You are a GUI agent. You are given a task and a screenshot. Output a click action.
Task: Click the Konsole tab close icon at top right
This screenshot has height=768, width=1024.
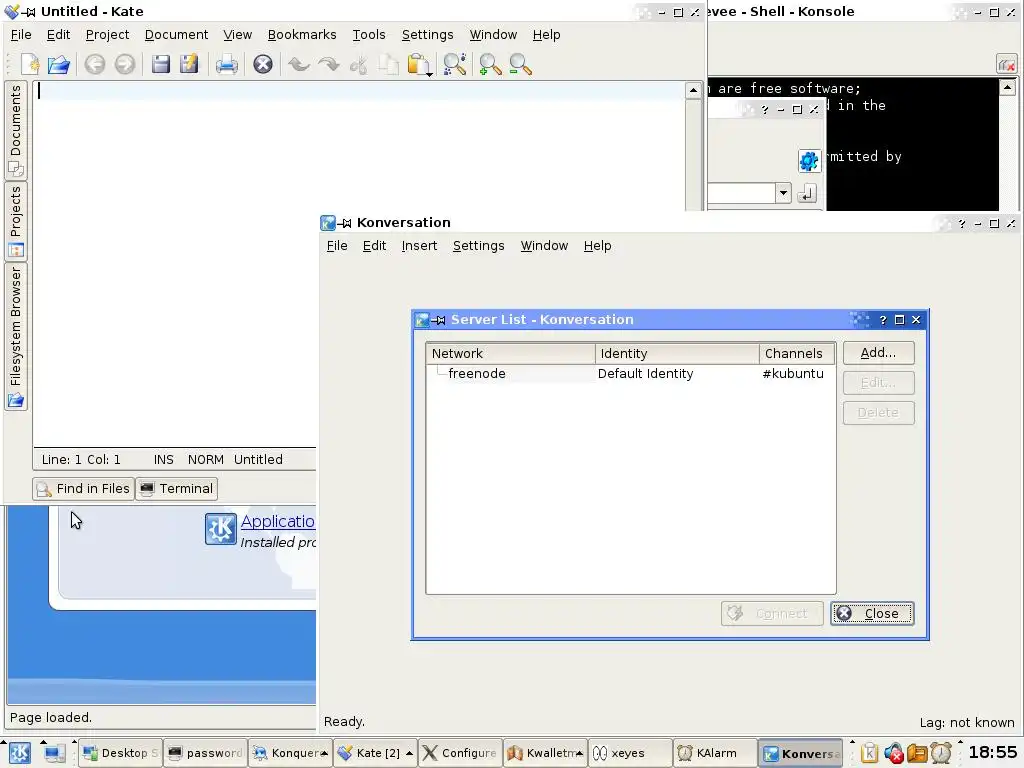1006,64
